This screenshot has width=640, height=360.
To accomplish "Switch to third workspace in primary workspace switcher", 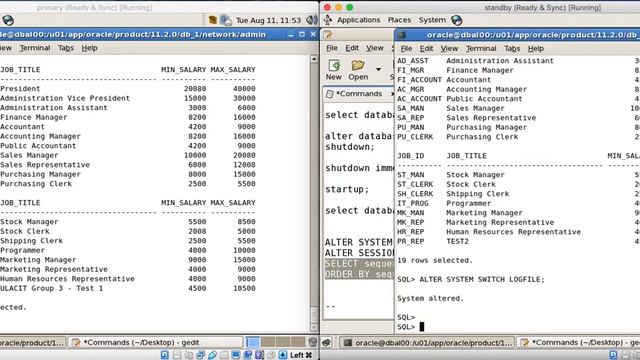I will (x=283, y=342).
